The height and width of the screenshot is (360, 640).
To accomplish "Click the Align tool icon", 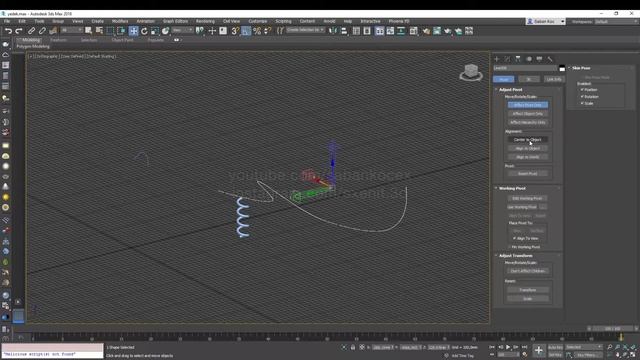I will (344, 31).
